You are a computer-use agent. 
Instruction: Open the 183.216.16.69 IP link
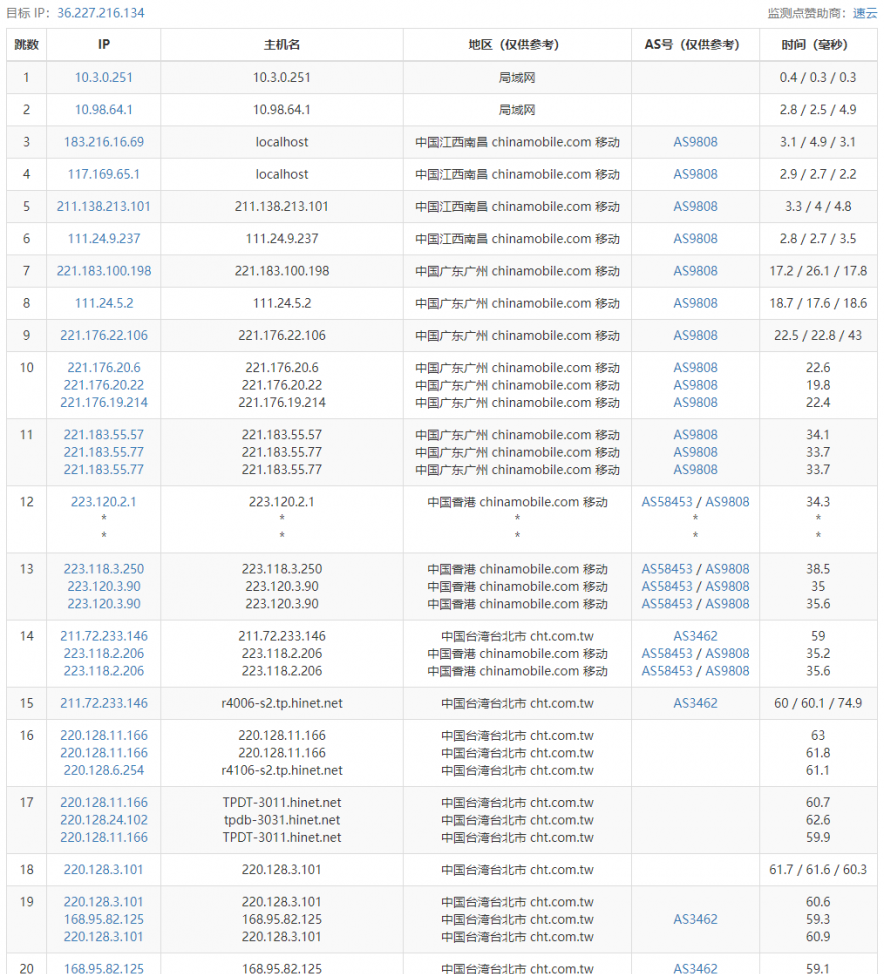[104, 142]
